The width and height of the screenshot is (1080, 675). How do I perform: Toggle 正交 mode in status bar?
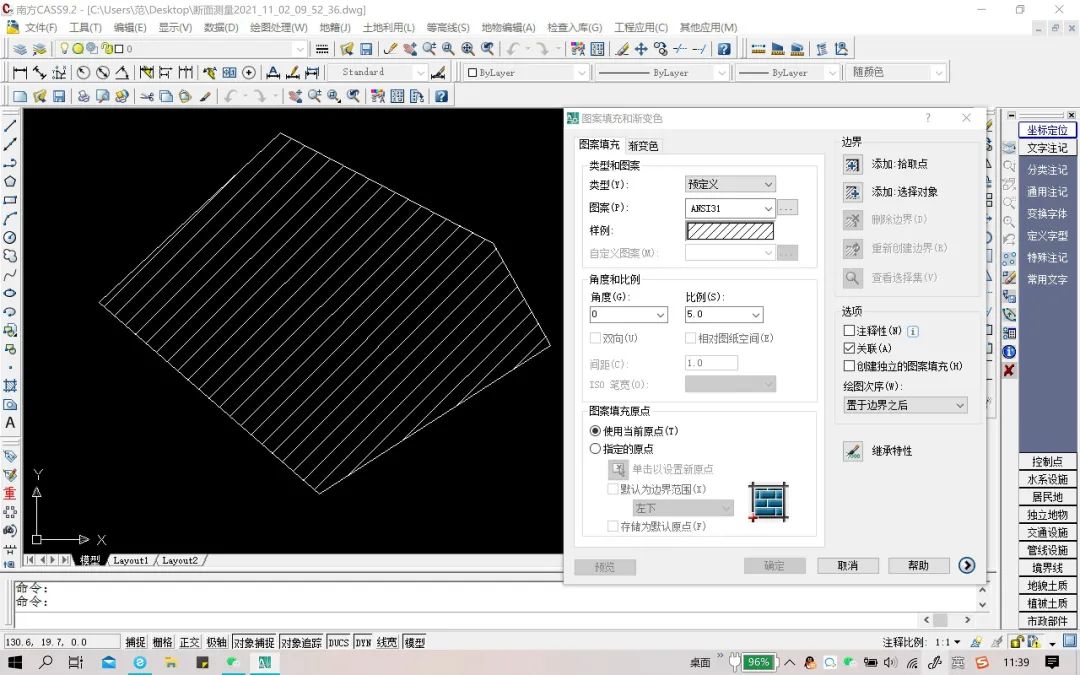click(189, 642)
